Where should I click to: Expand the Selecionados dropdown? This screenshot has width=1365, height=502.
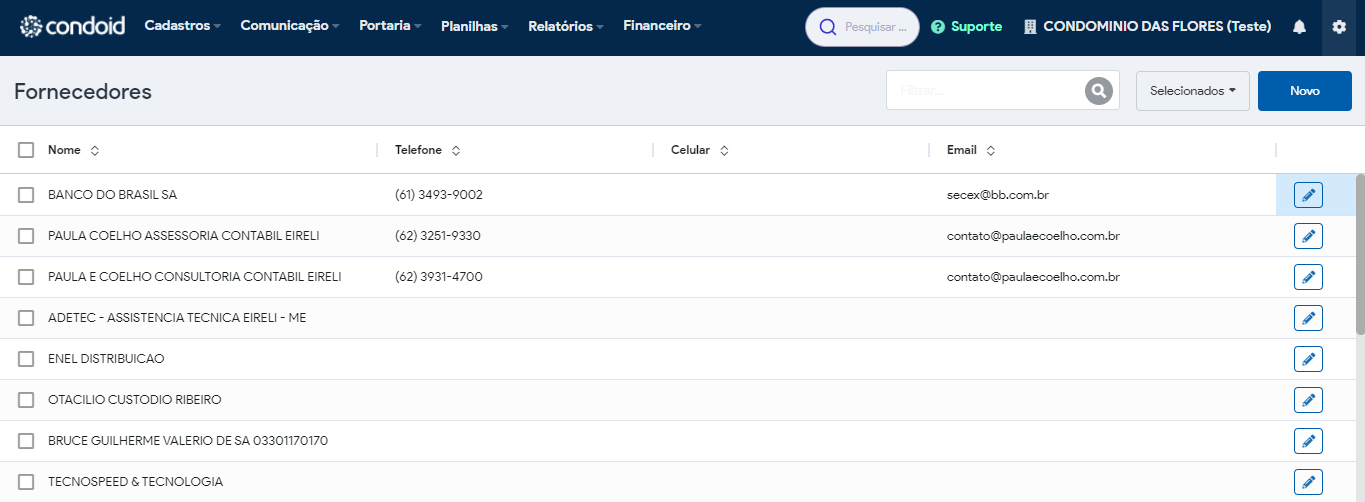(1193, 91)
